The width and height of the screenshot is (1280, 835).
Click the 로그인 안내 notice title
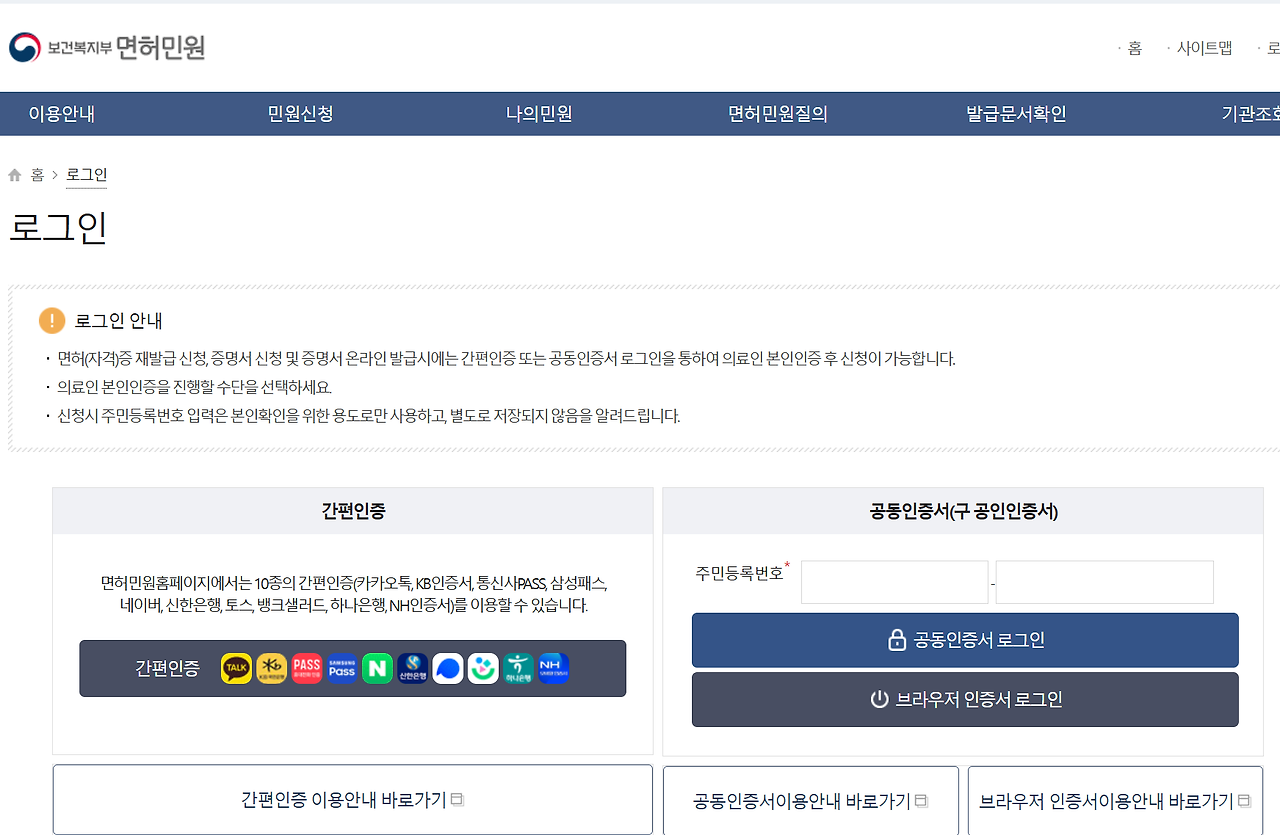click(x=118, y=321)
